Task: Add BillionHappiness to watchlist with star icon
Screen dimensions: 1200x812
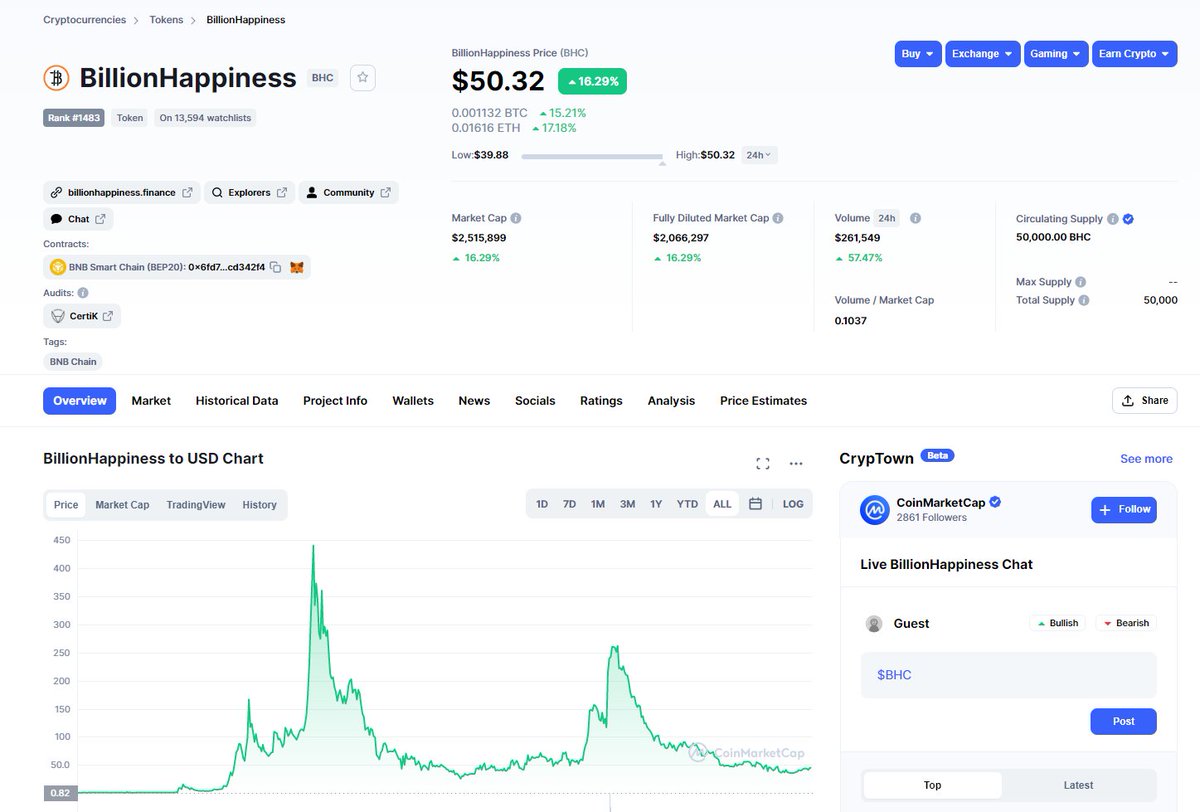Action: [x=362, y=77]
